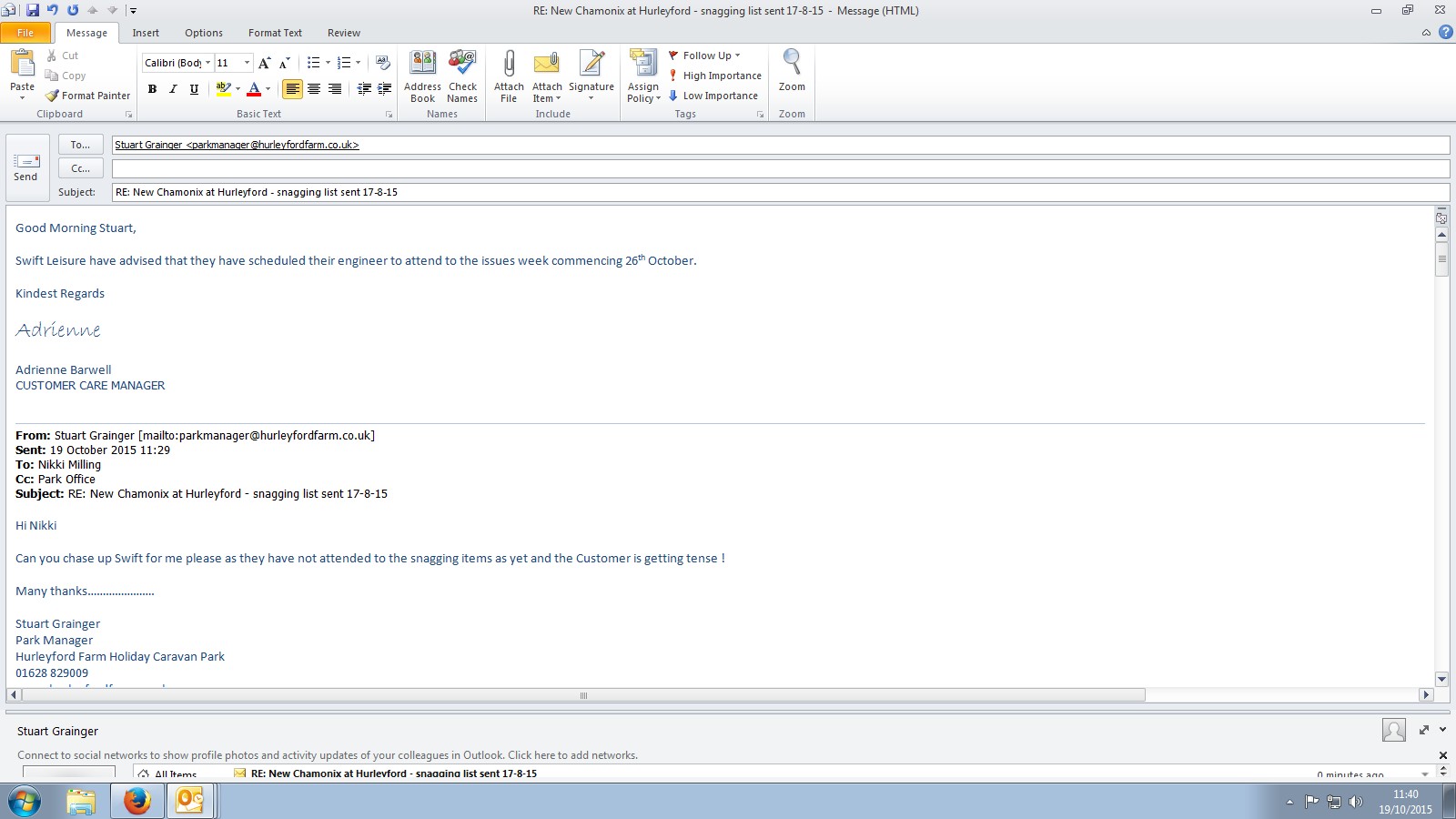
Task: Expand the font size dropdown
Action: tap(247, 63)
